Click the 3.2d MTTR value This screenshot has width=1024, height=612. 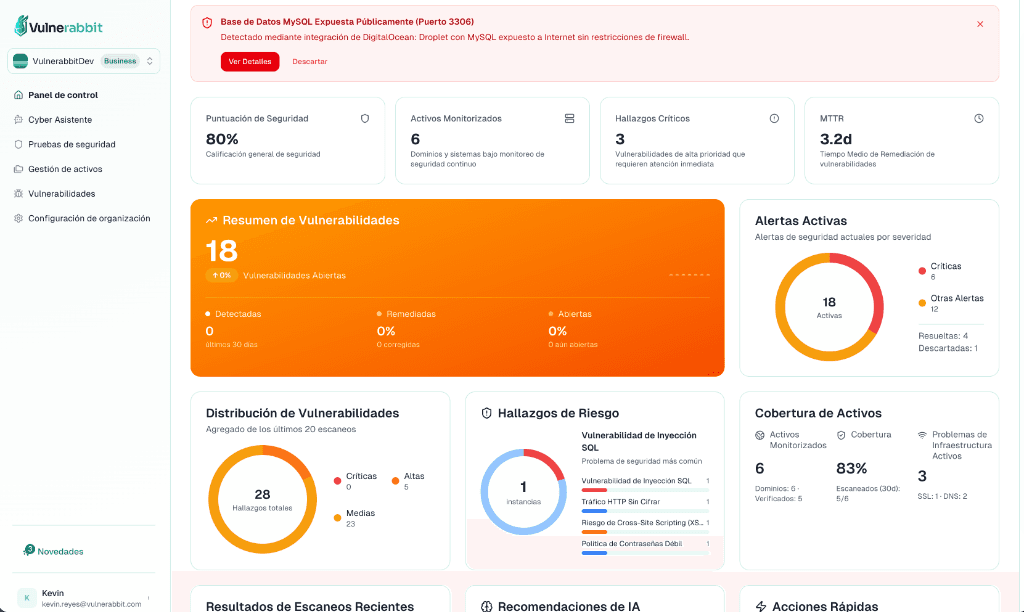[x=836, y=139]
